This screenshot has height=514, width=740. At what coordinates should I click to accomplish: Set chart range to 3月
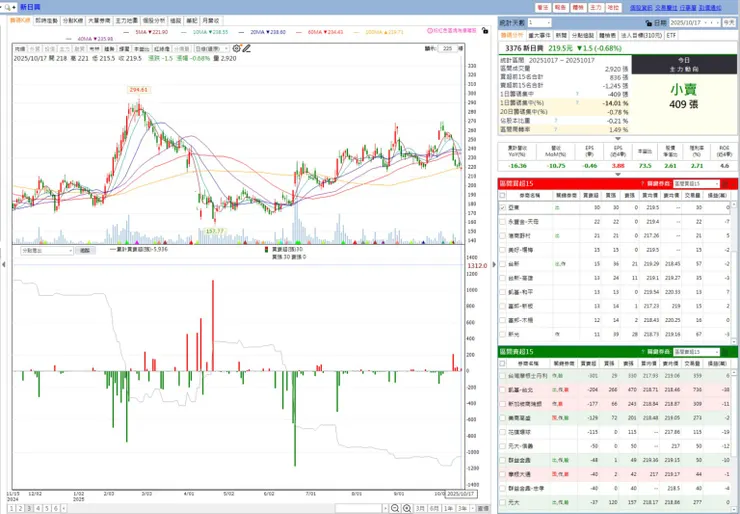tap(420, 508)
